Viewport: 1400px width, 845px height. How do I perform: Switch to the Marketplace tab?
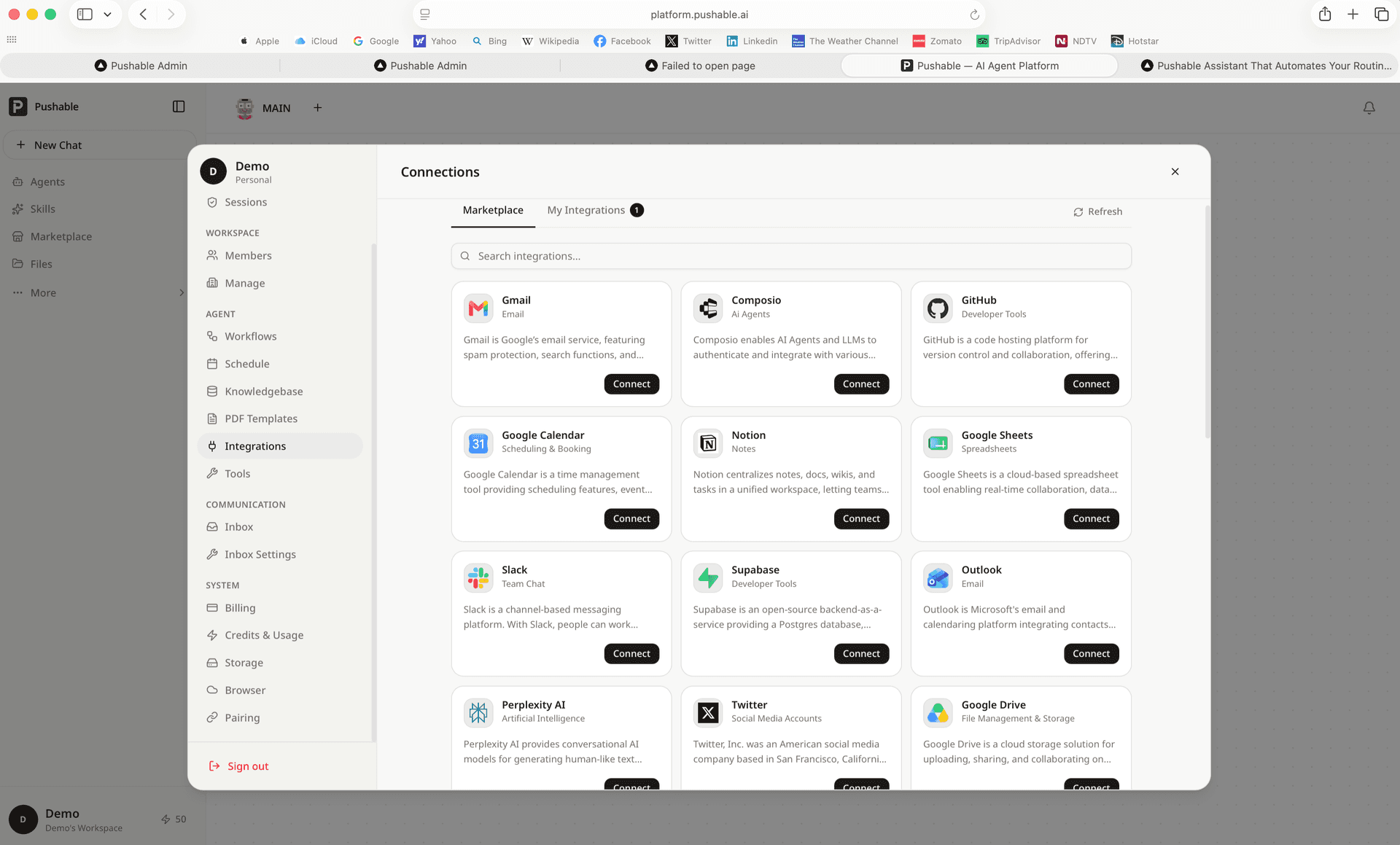pyautogui.click(x=493, y=210)
